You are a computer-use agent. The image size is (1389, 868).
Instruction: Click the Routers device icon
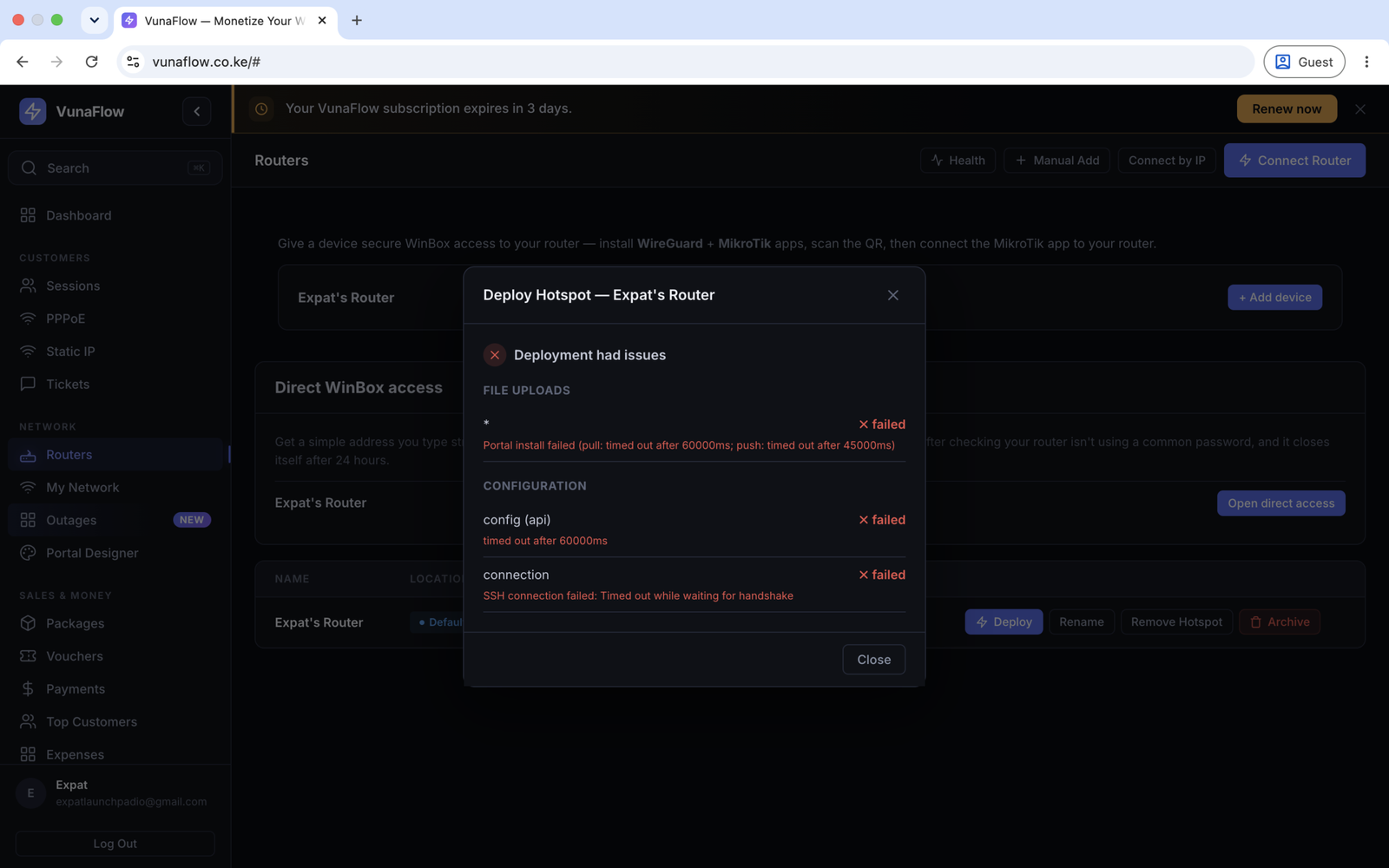click(x=28, y=455)
